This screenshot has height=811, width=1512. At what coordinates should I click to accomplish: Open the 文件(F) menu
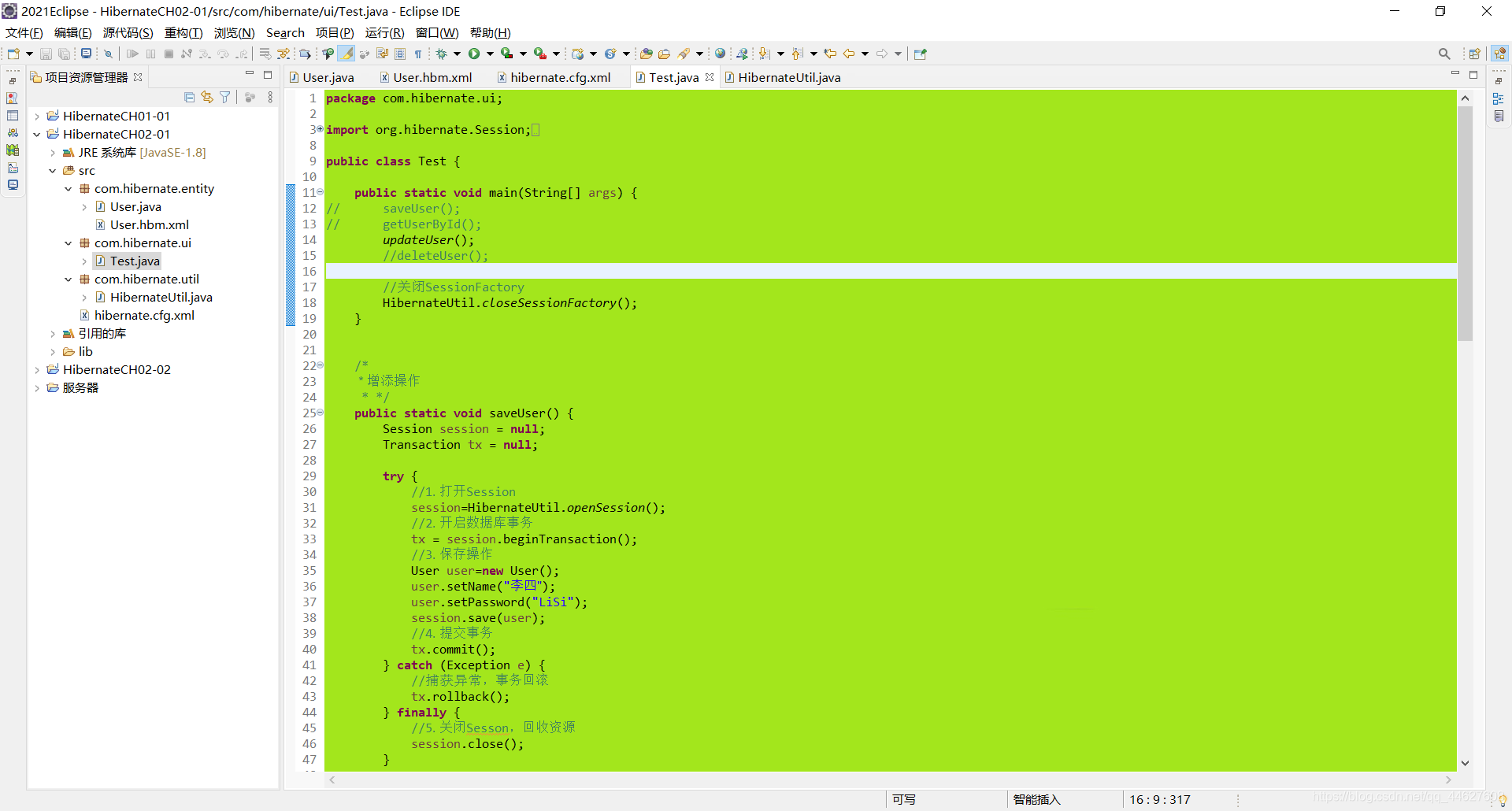(x=24, y=32)
